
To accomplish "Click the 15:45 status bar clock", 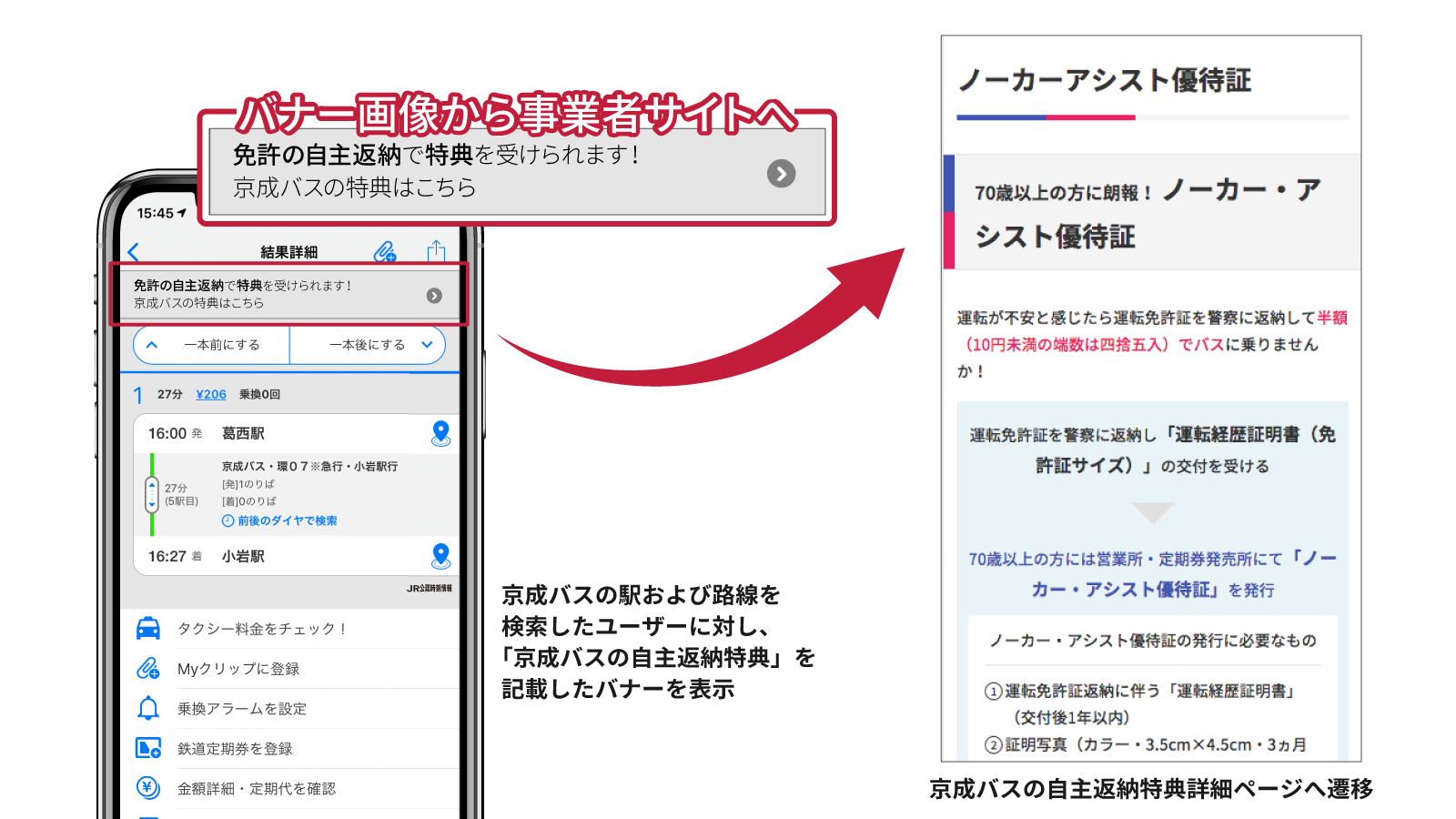I will pyautogui.click(x=155, y=213).
